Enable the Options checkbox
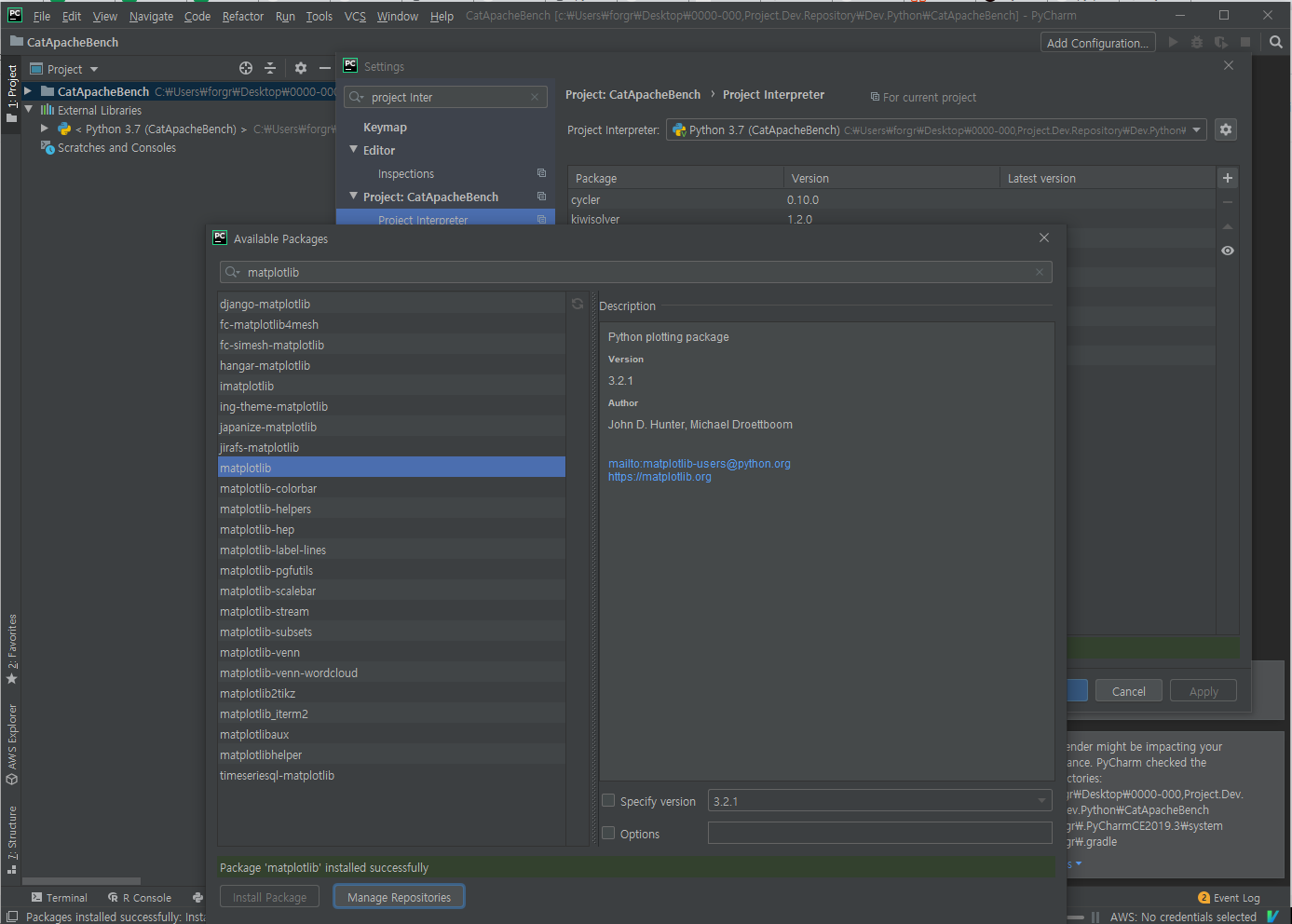Image resolution: width=1292 pixels, height=924 pixels. pos(608,833)
